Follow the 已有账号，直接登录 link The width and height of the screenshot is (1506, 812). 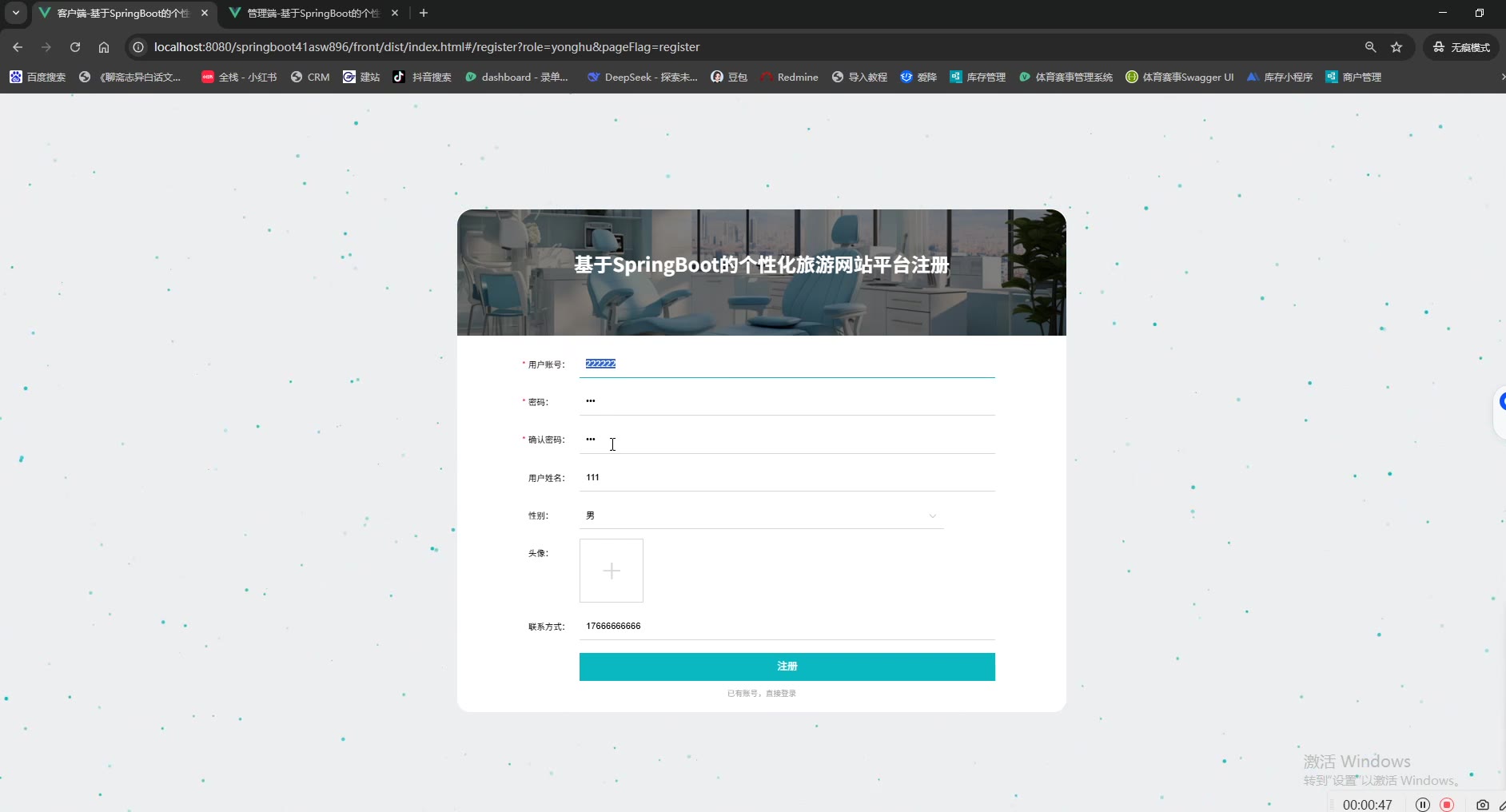pyautogui.click(x=762, y=694)
